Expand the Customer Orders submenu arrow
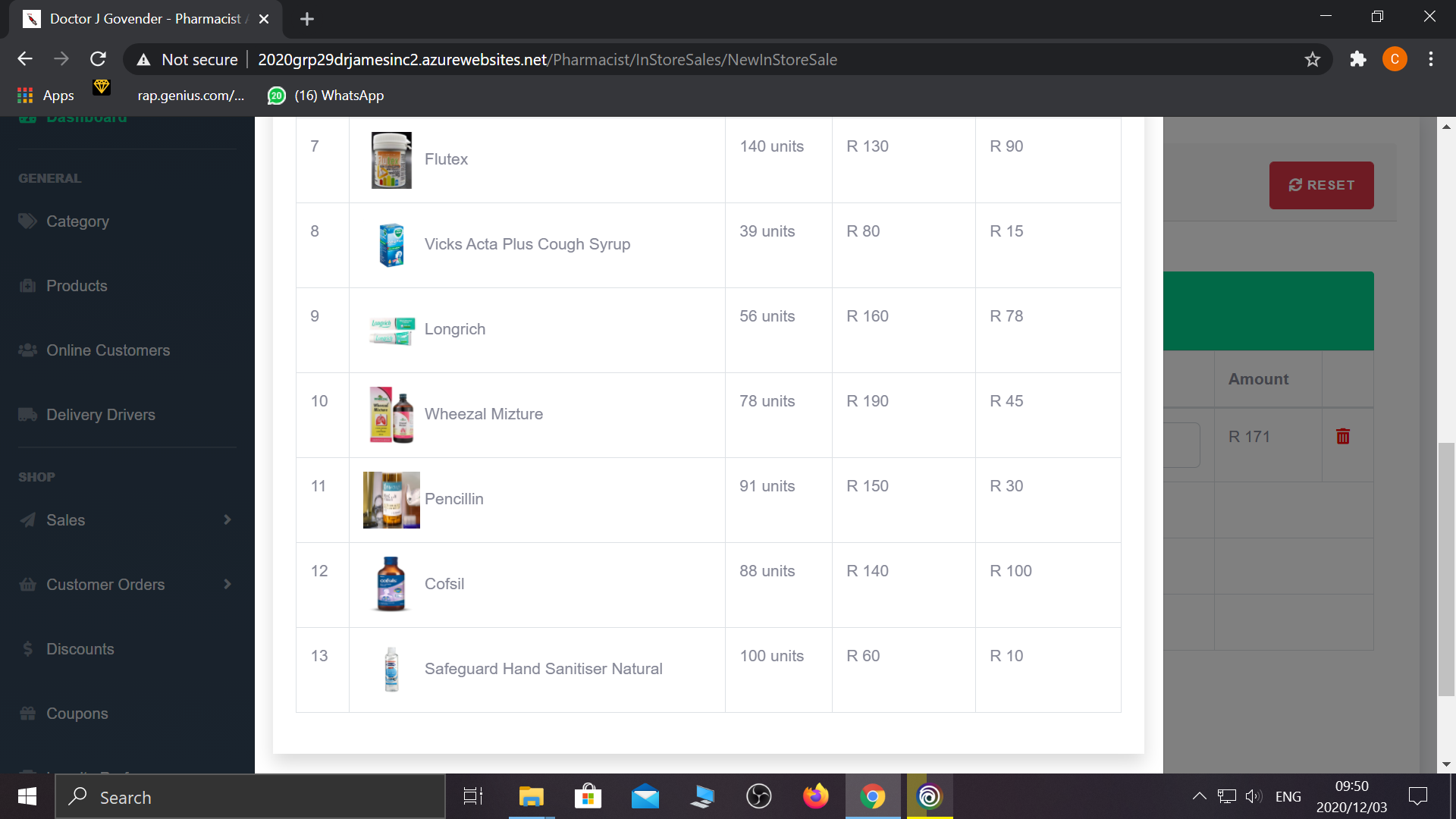Screen dimensions: 1456x819 pos(227,584)
